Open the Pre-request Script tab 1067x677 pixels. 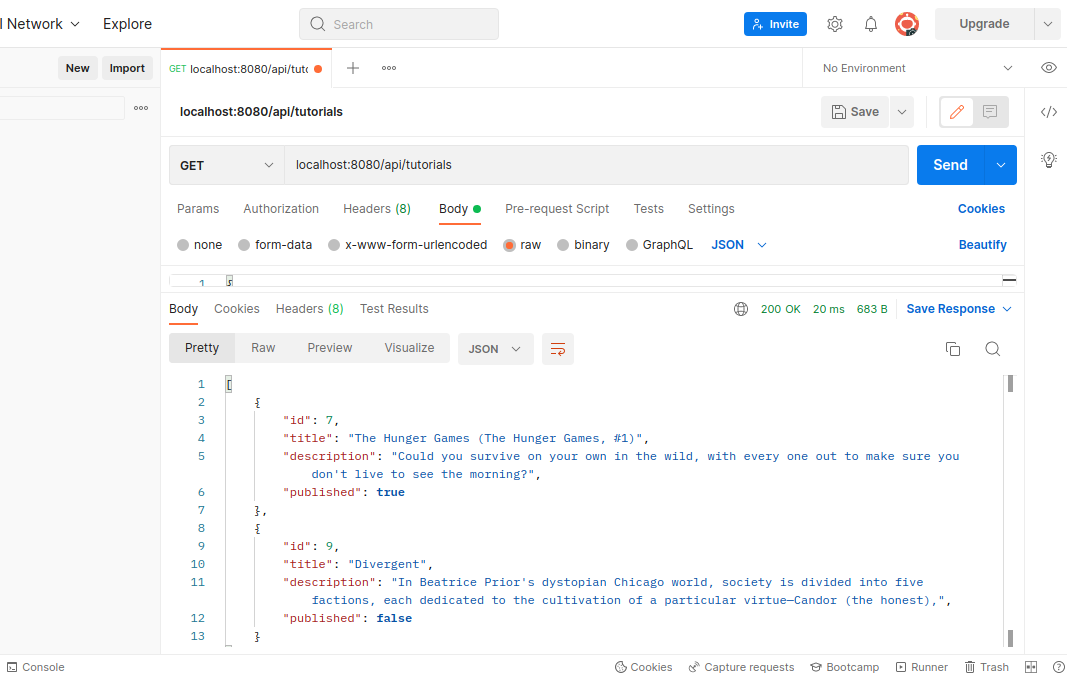point(557,209)
